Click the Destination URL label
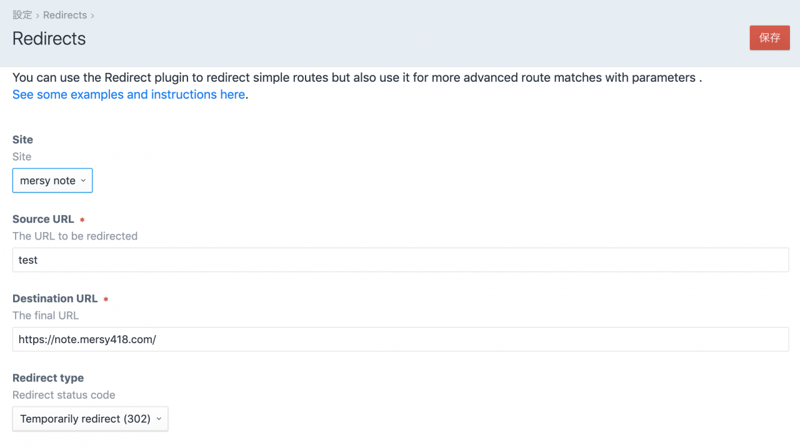The image size is (800, 448). click(55, 298)
